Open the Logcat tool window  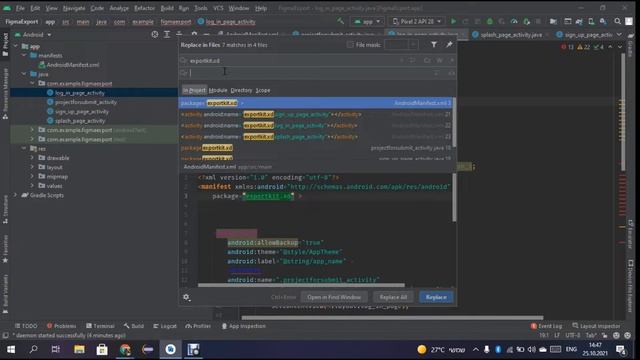pos(165,326)
